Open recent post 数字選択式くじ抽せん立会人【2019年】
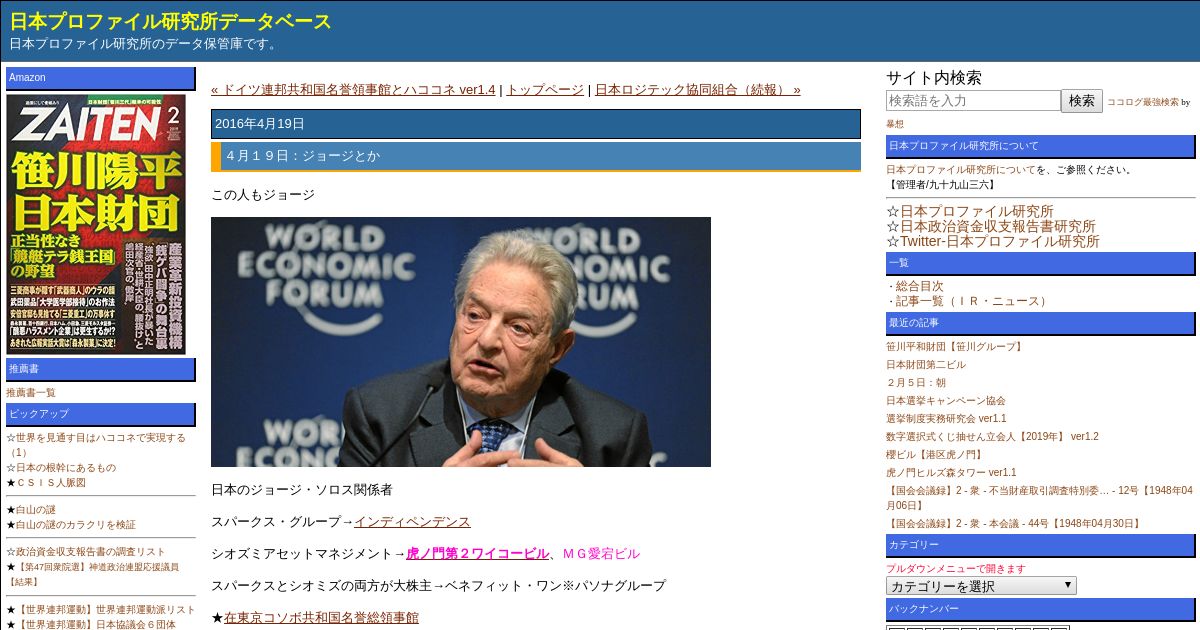Image resolution: width=1200 pixels, height=630 pixels. point(992,436)
